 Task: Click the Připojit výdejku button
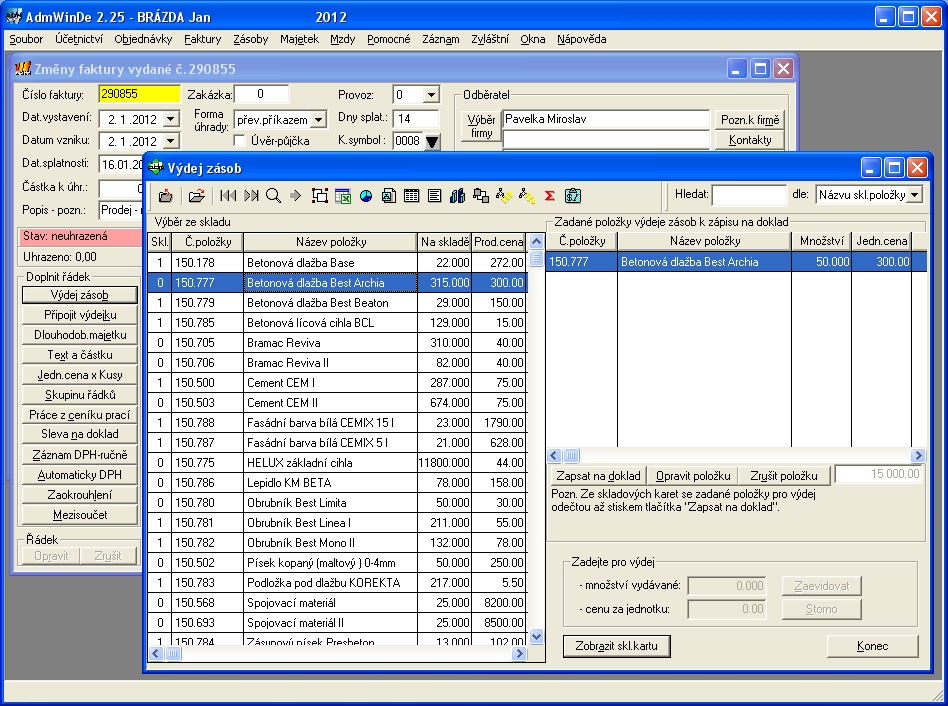pos(80,315)
